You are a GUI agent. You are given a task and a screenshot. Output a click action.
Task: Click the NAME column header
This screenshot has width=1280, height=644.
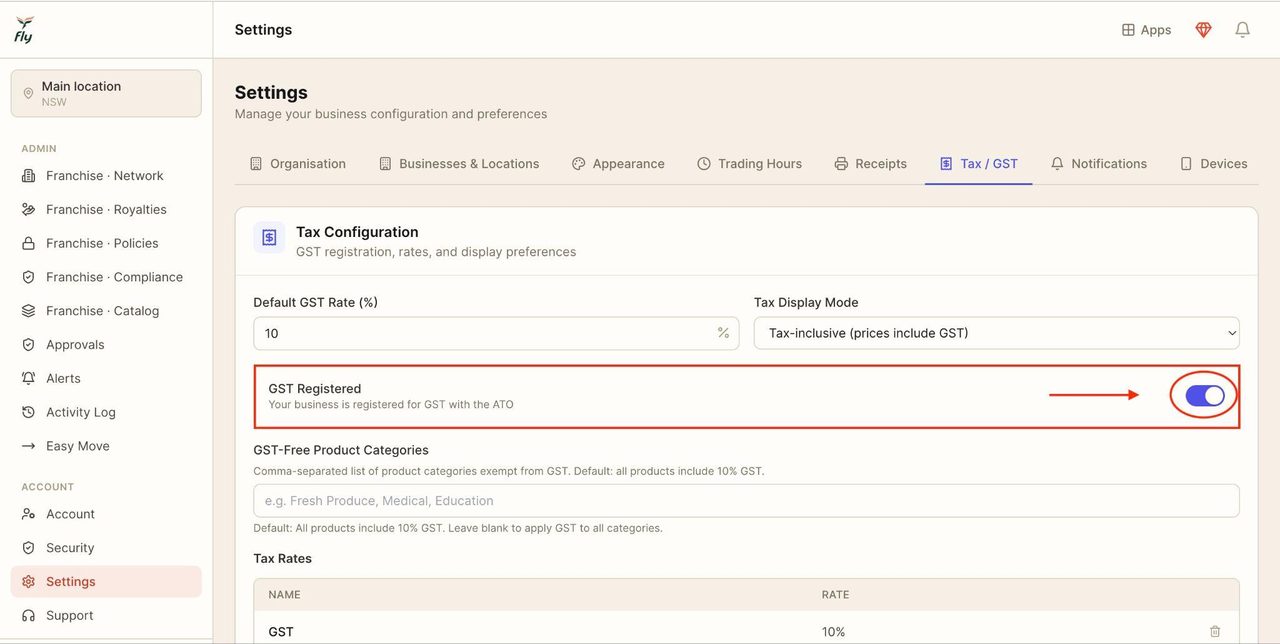point(285,595)
